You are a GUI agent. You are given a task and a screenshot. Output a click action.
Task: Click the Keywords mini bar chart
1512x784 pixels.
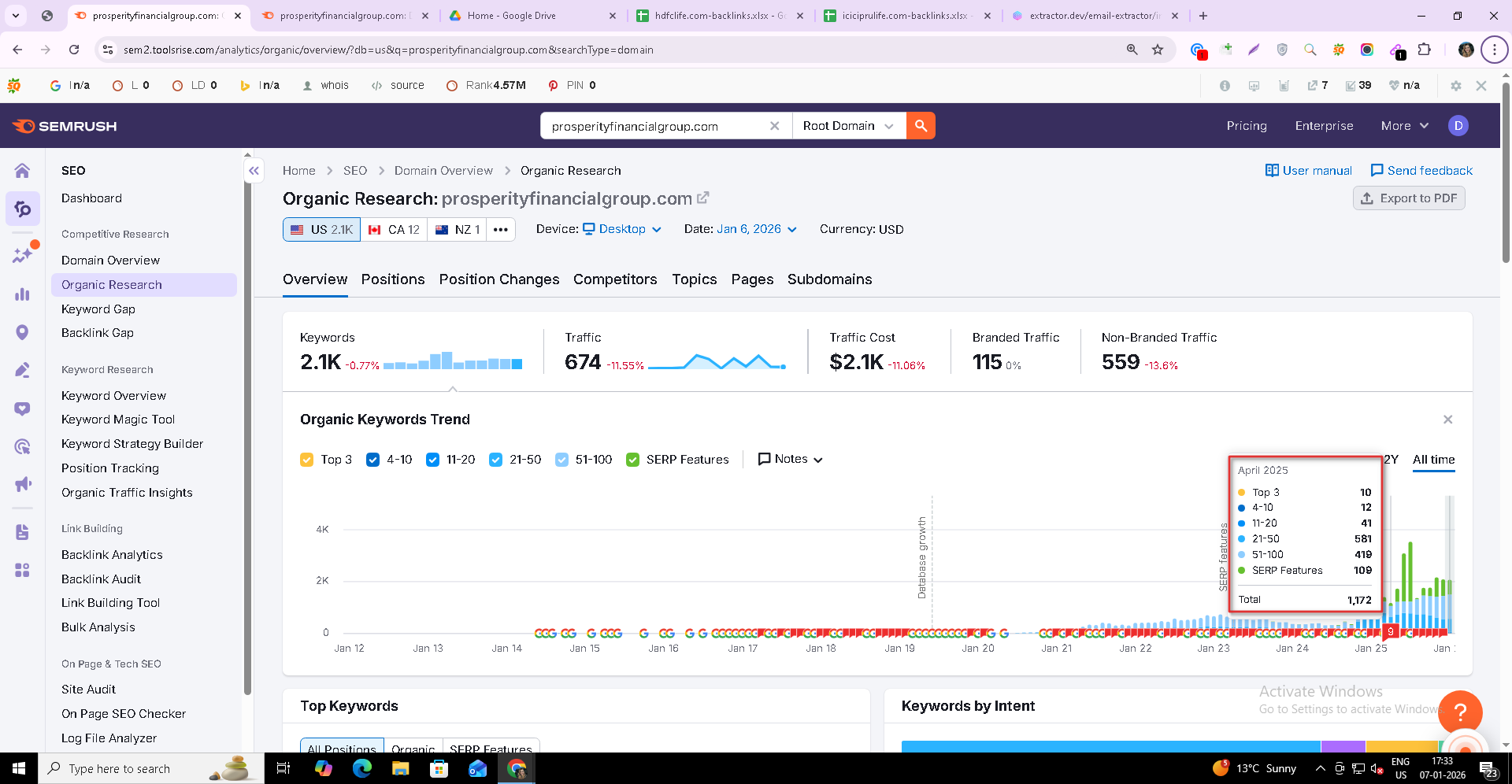tap(453, 361)
